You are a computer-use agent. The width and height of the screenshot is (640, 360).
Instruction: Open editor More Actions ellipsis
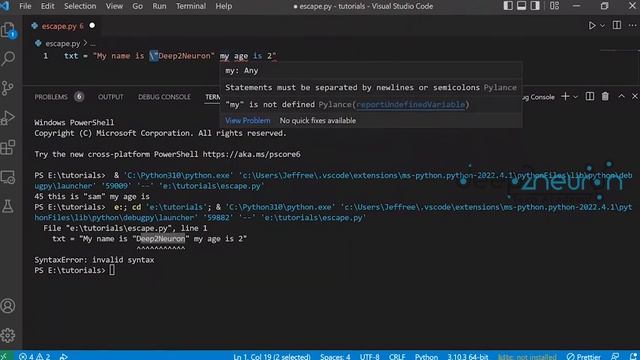pos(633,25)
